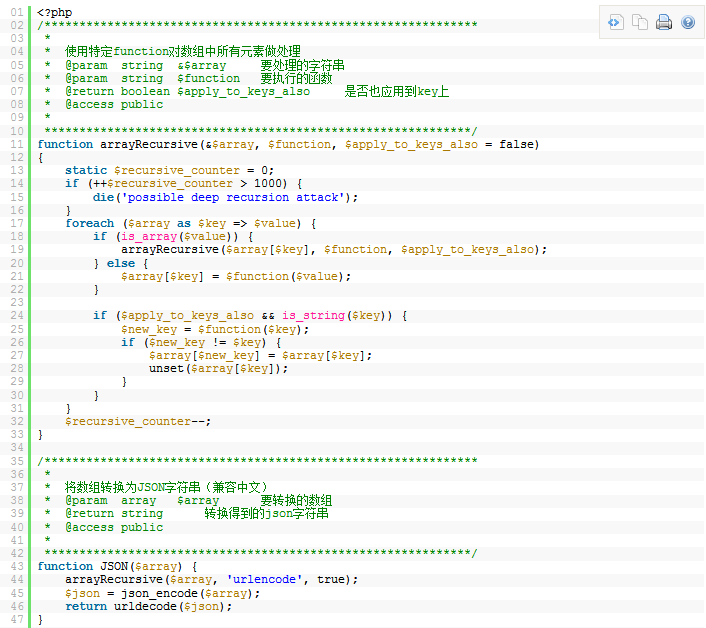Image resolution: width=706 pixels, height=628 pixels.
Task: Click 'return urldecode($json);' statement
Action: (x=149, y=607)
